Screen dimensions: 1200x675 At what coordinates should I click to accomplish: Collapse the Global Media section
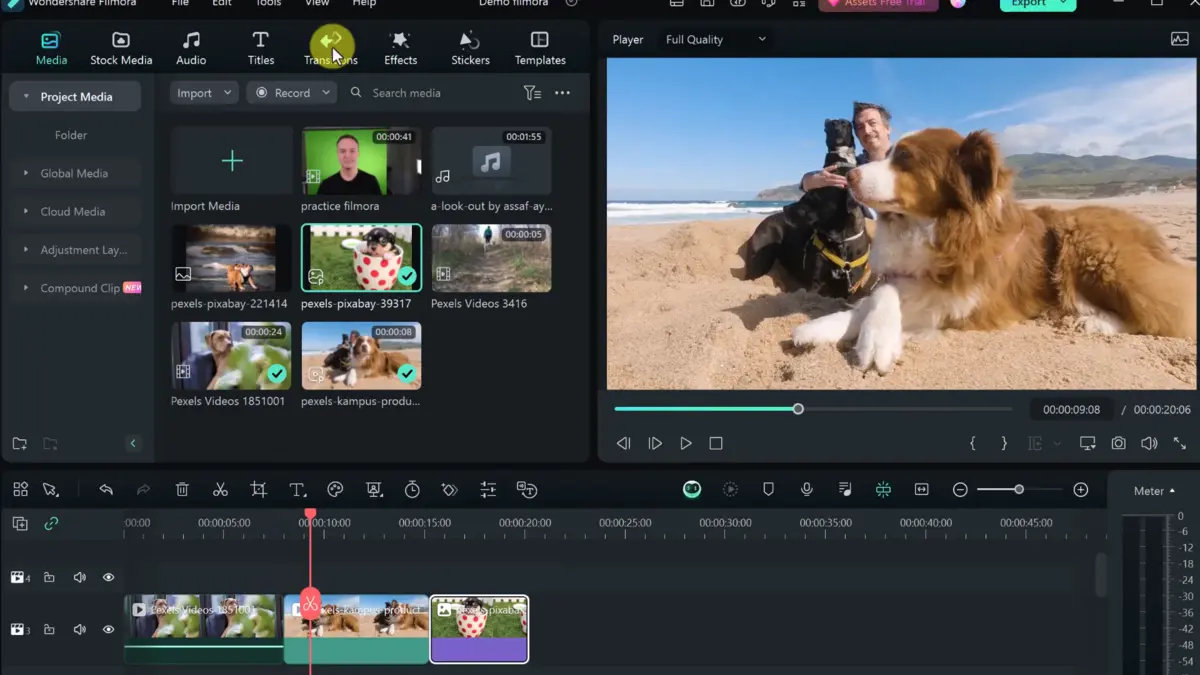point(24,173)
